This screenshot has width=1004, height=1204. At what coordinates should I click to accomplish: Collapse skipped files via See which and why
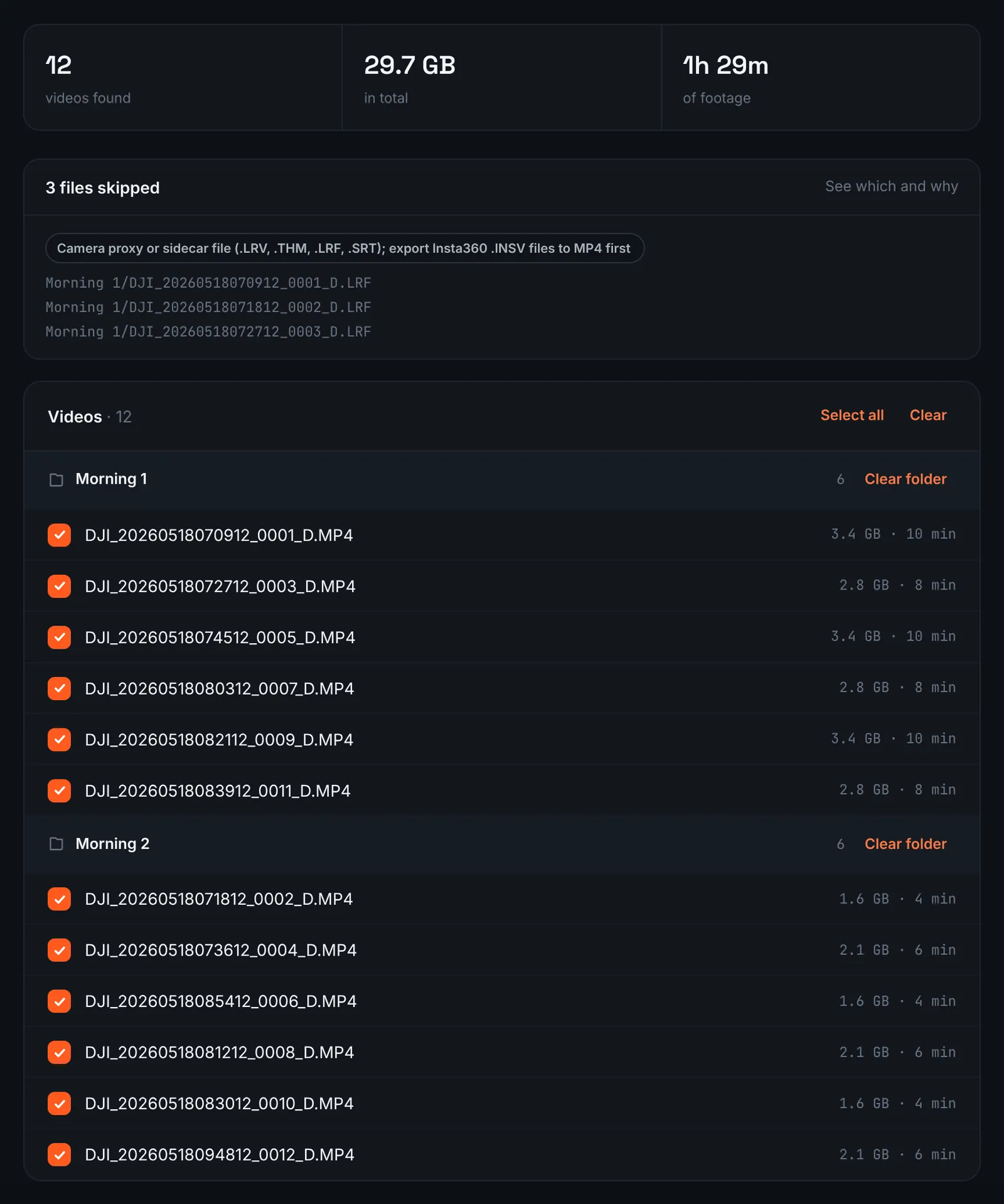[891, 186]
